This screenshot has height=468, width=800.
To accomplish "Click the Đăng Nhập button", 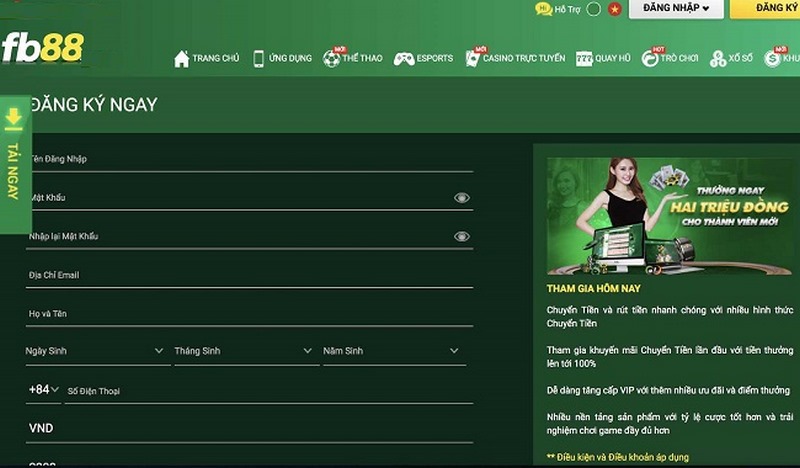I will click(683, 9).
